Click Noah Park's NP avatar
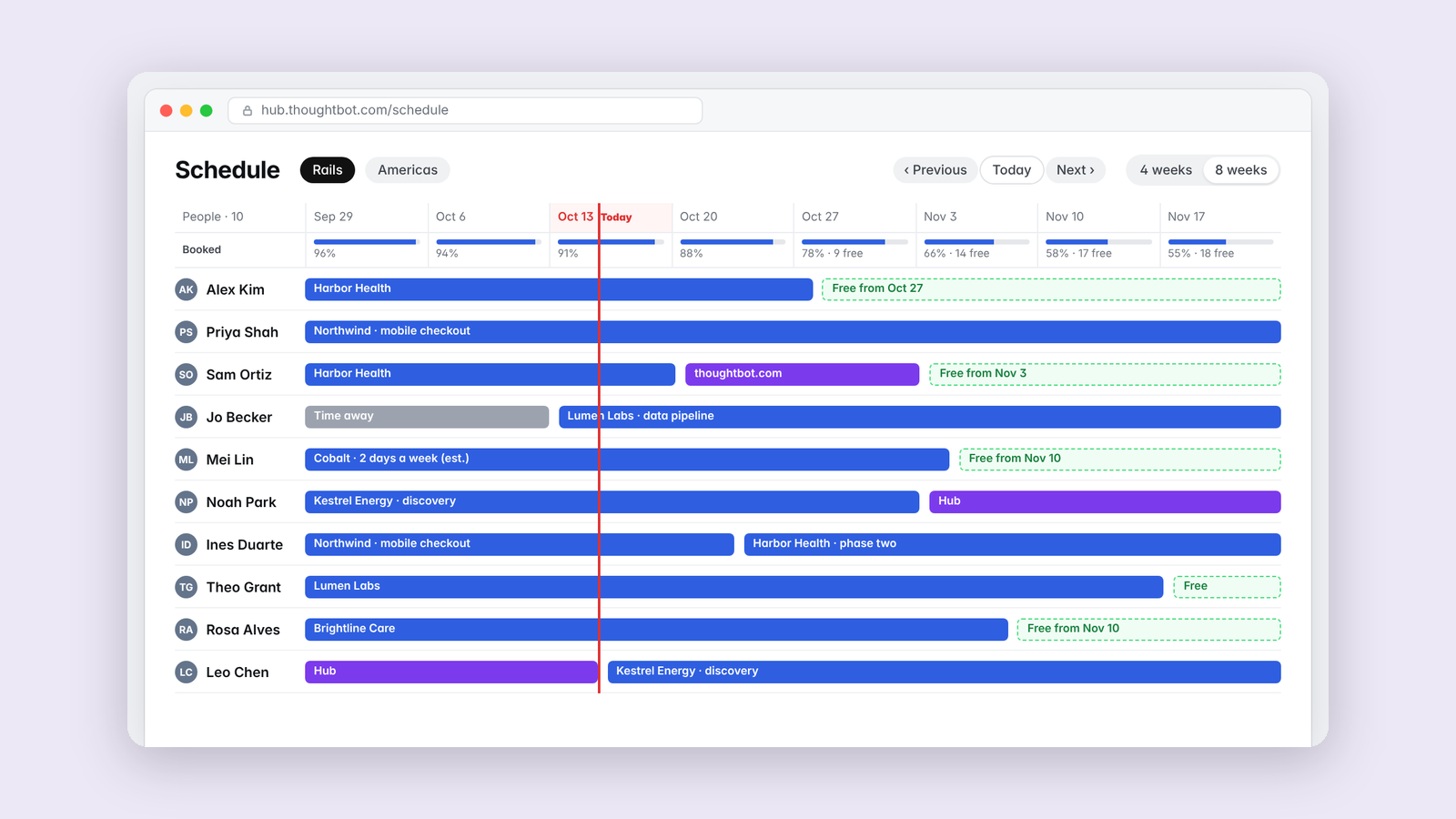Viewport: 1456px width, 819px height. tap(186, 502)
